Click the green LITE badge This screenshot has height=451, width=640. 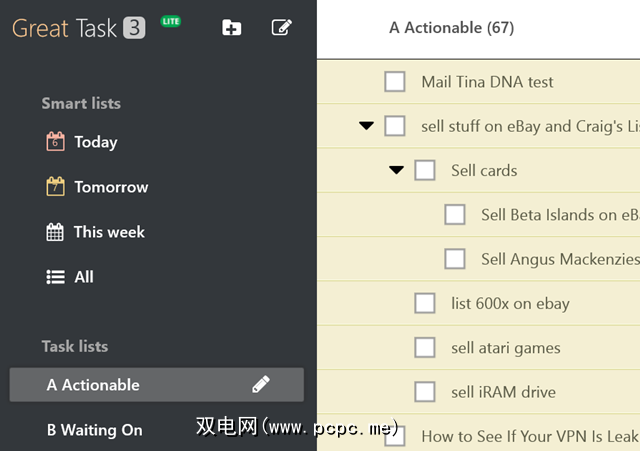(x=171, y=21)
